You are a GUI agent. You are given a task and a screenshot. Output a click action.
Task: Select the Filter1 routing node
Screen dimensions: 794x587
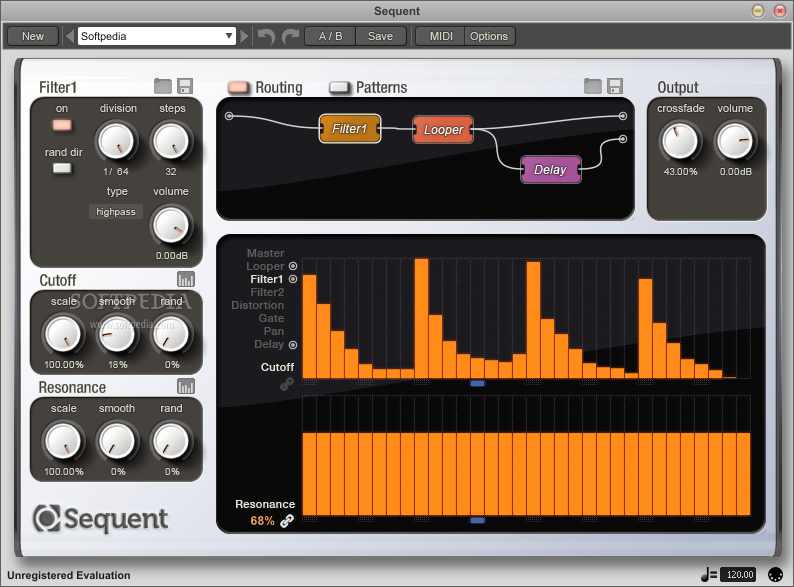pos(349,129)
